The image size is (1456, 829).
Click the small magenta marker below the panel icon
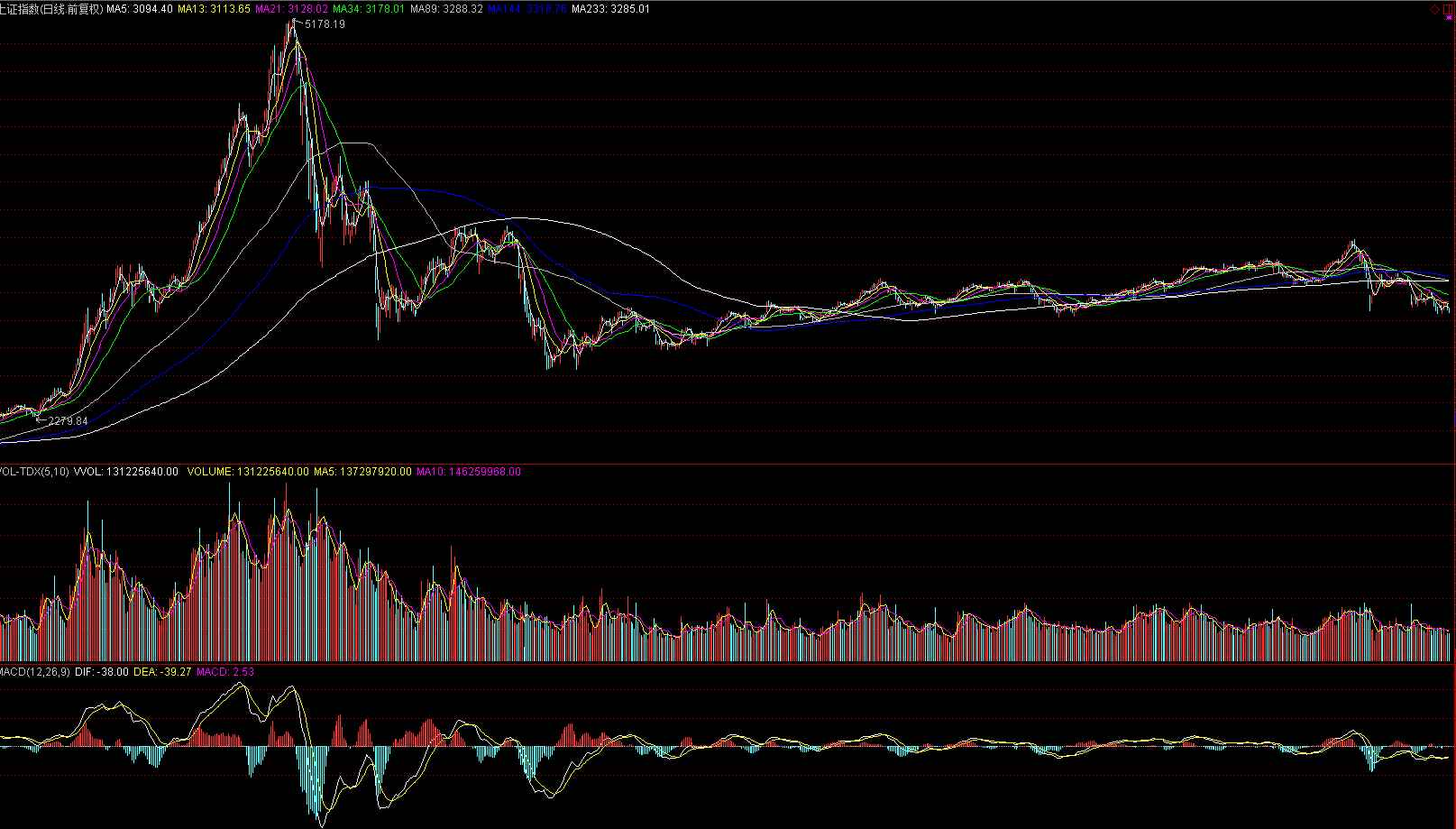pos(1449,18)
